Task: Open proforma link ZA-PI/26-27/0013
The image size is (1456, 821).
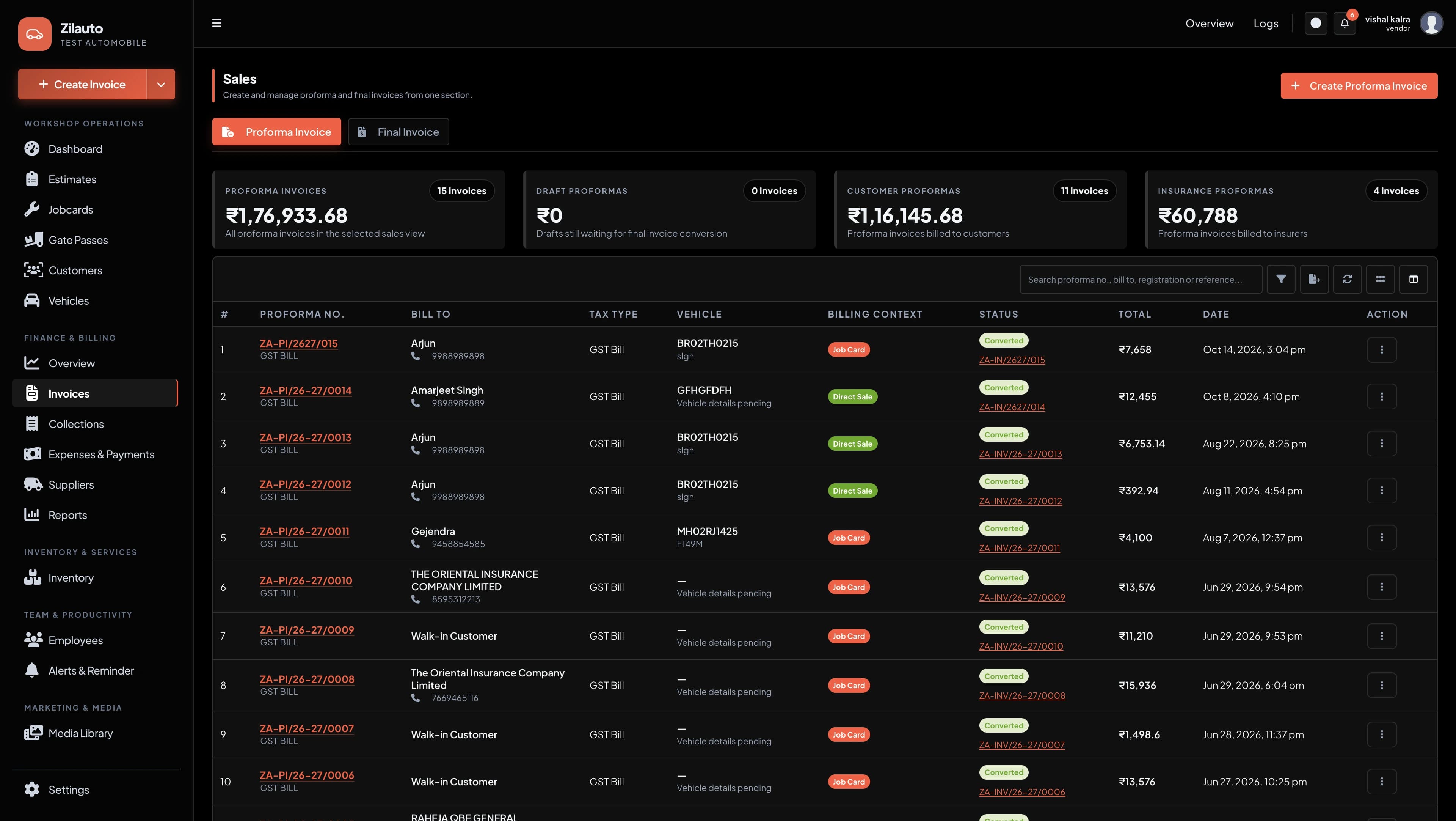Action: click(x=305, y=437)
